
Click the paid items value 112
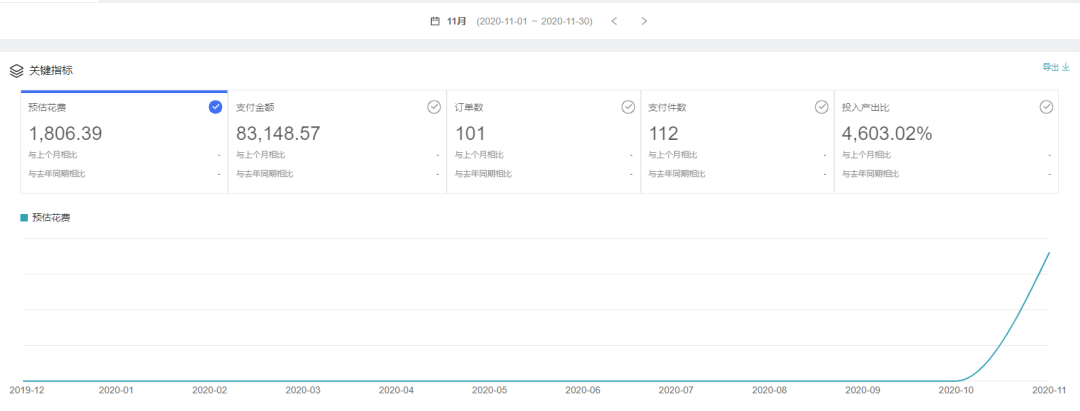pos(664,134)
